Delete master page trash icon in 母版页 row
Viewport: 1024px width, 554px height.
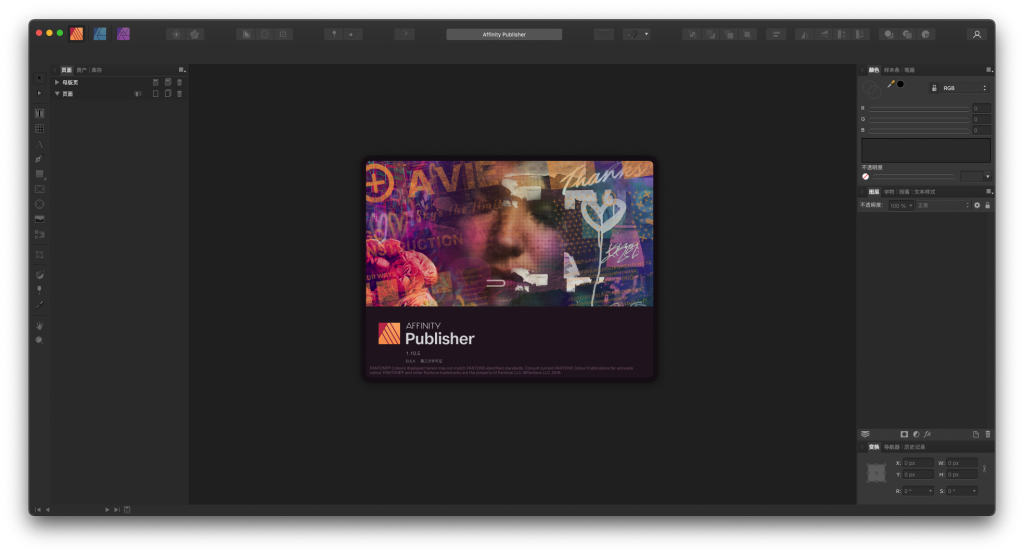pos(180,82)
